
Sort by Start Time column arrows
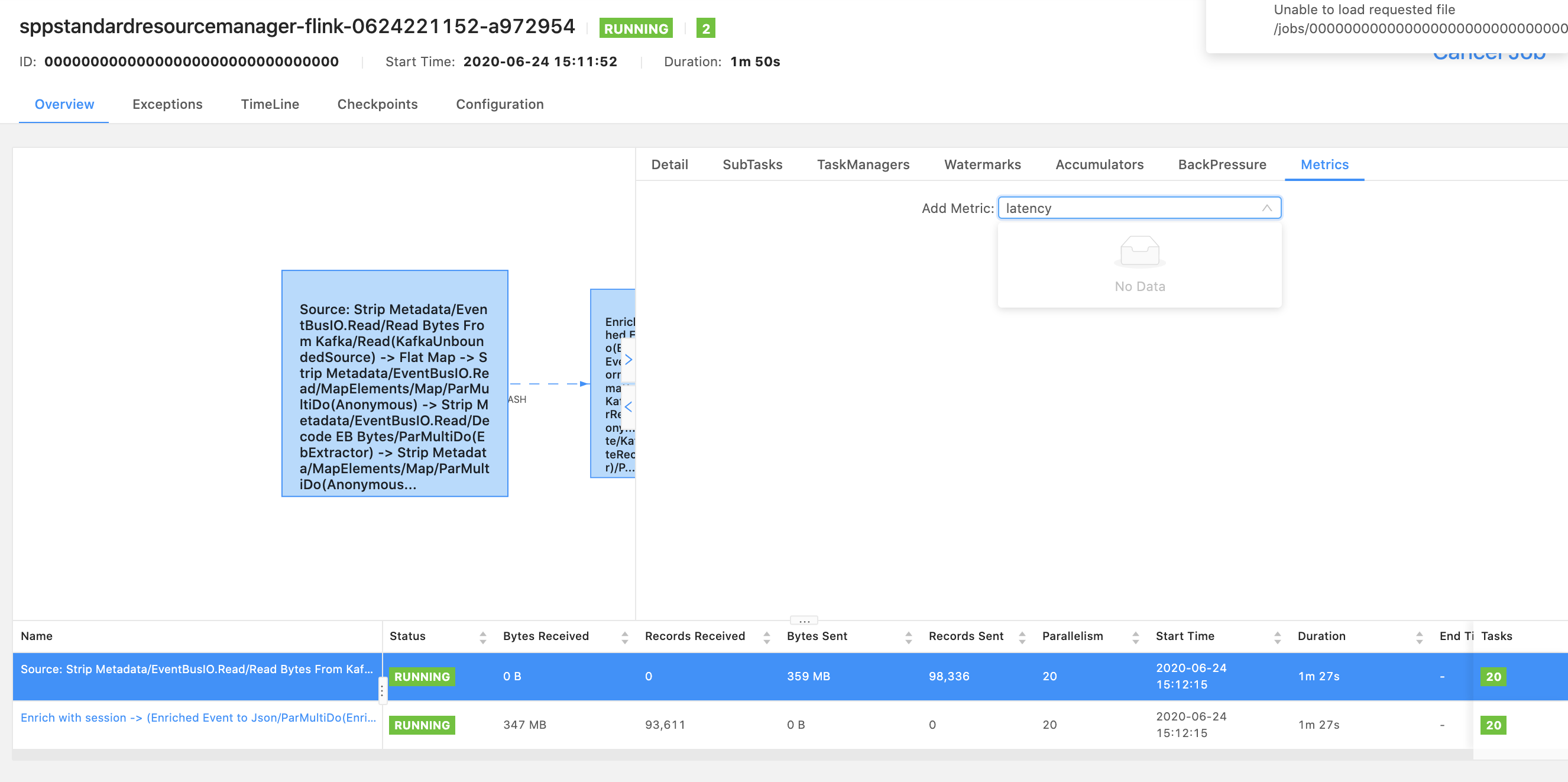tap(1277, 637)
